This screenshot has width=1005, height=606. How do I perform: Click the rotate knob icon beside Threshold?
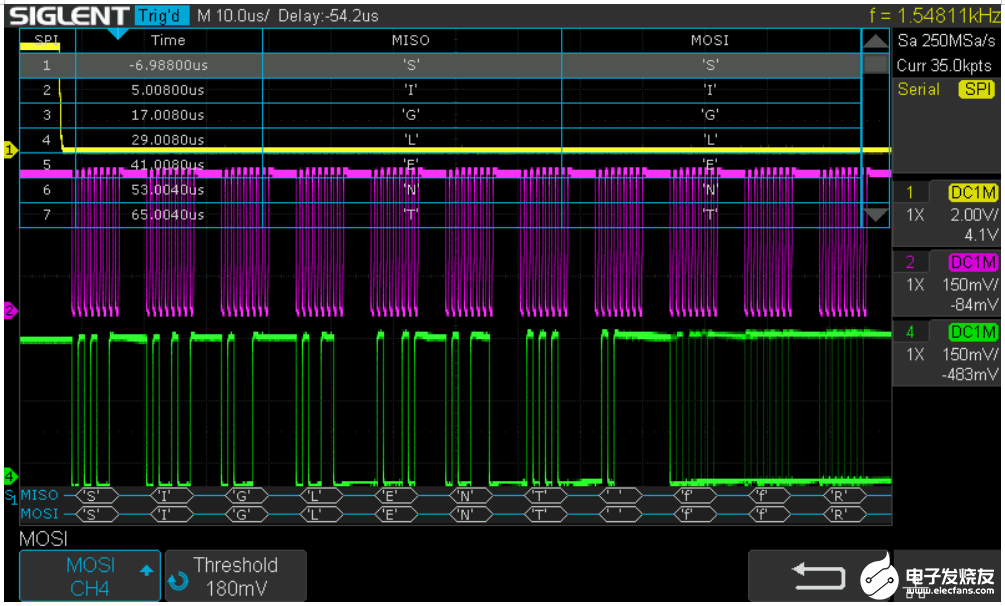coord(178,581)
